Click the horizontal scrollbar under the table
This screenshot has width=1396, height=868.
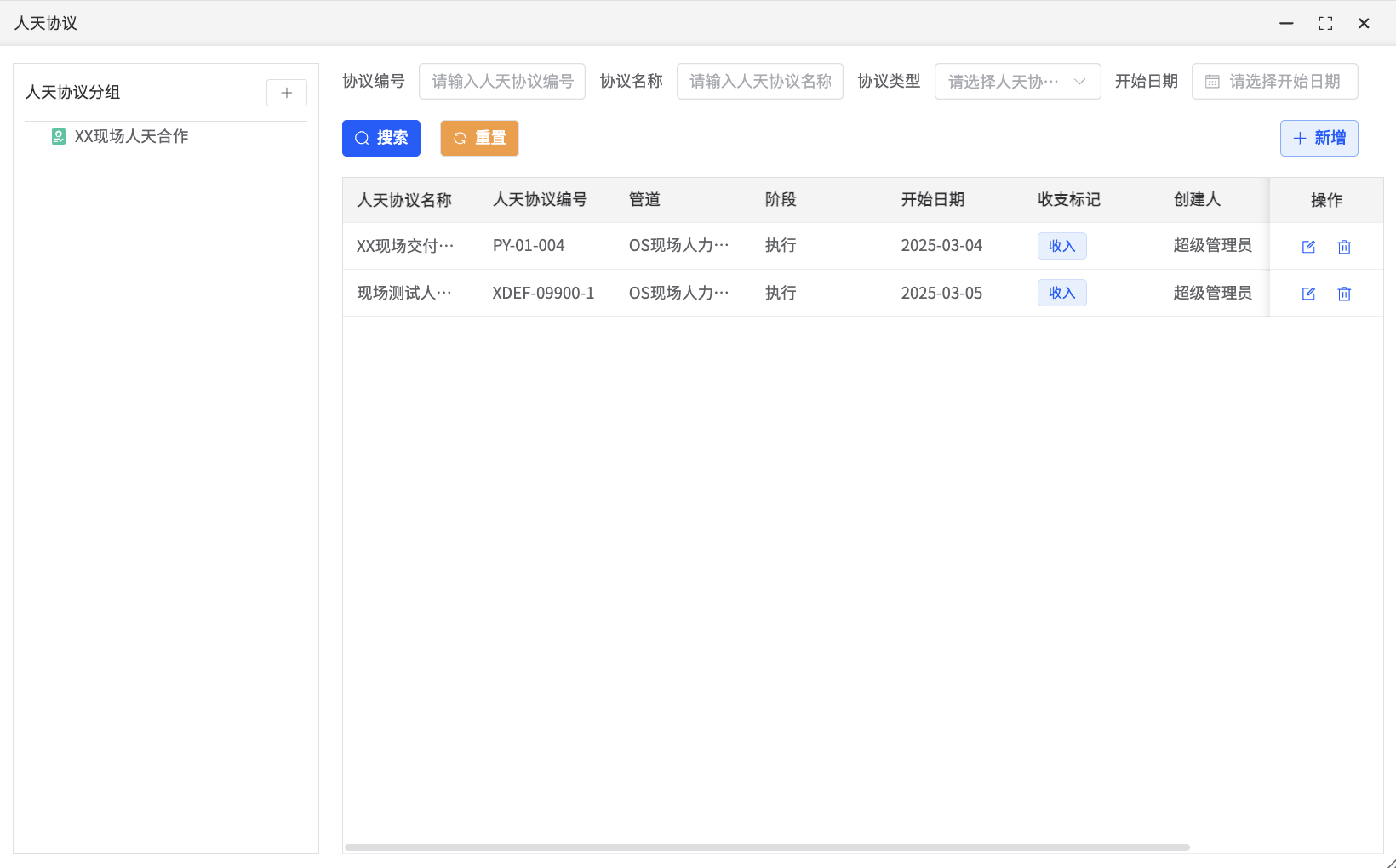point(767,848)
